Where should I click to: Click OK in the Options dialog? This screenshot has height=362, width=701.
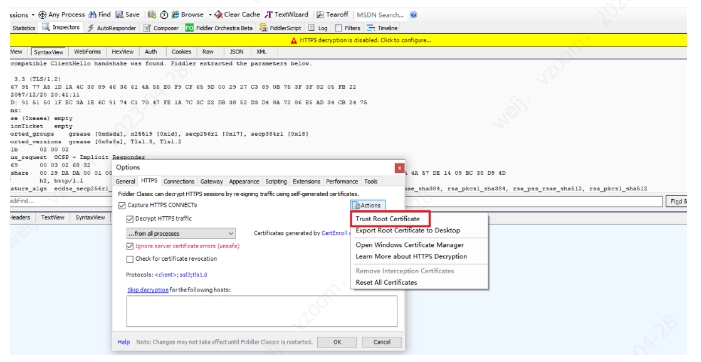coord(337,342)
